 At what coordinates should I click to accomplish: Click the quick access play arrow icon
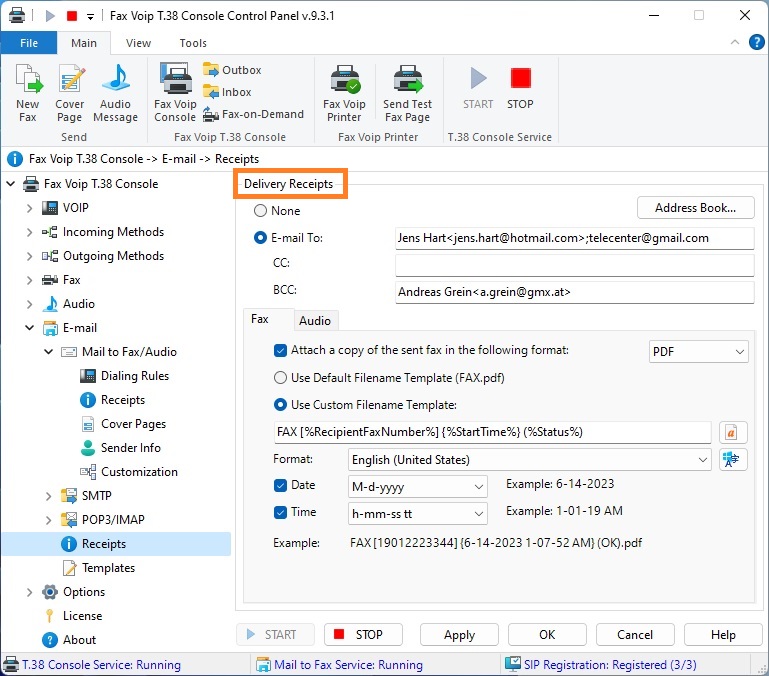[50, 16]
